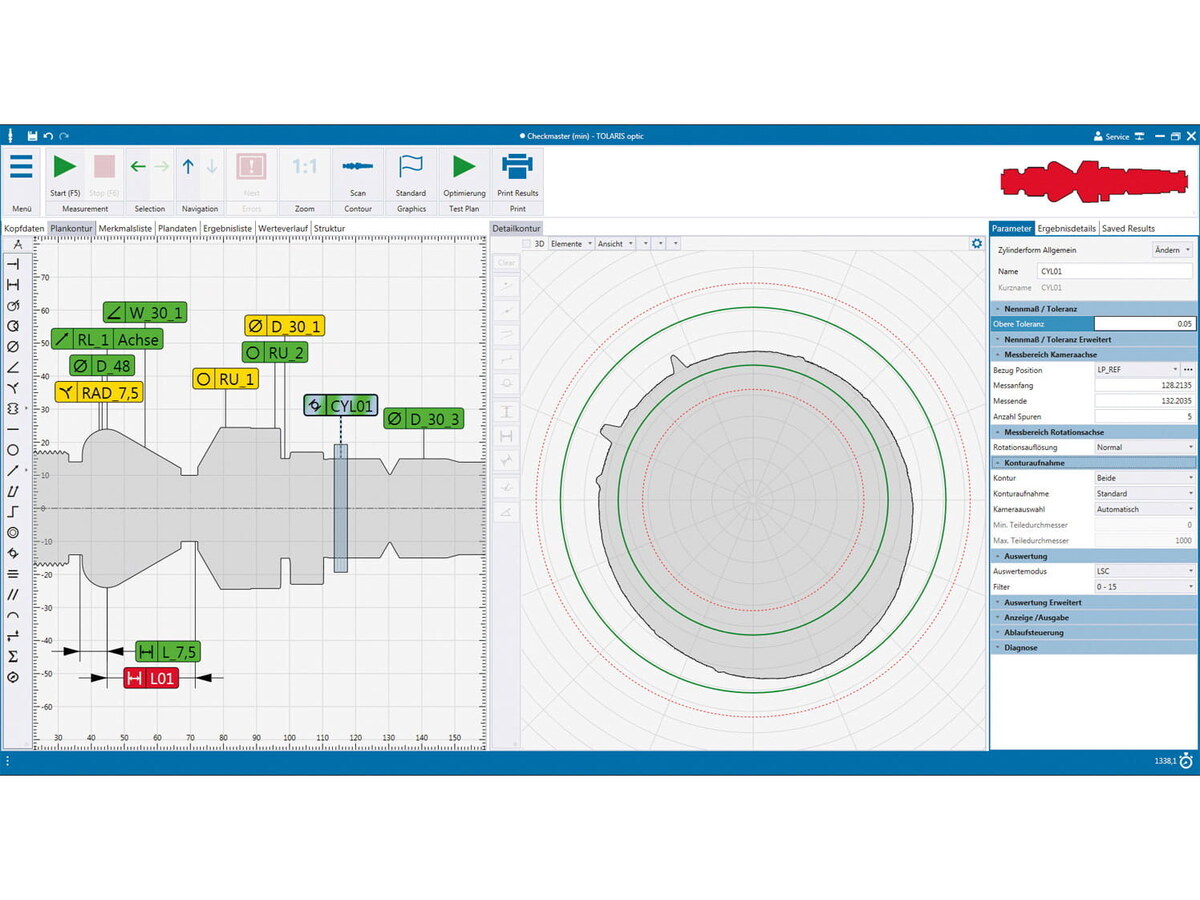Open the Rotationsauflösung Normal dropdown
Viewport: 1200px width, 900px height.
coord(1143,447)
